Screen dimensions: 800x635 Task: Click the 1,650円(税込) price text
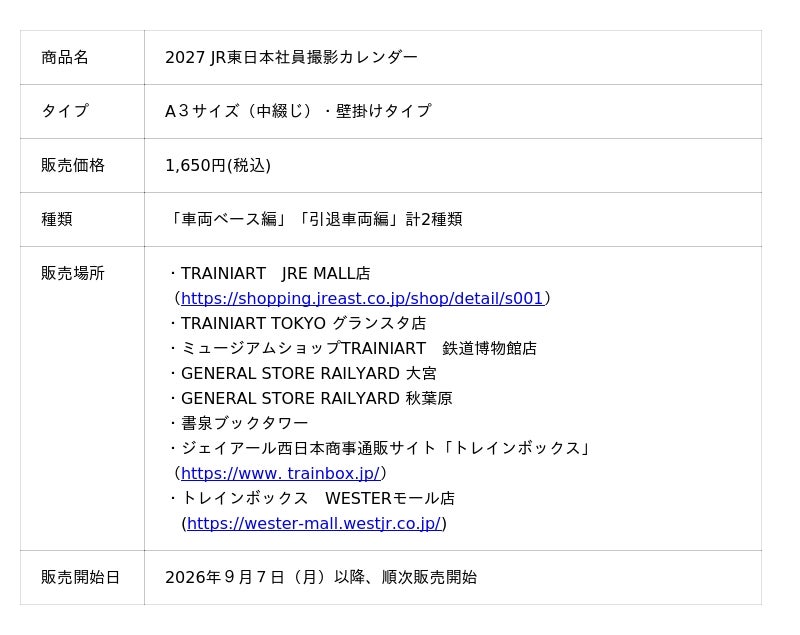click(218, 165)
